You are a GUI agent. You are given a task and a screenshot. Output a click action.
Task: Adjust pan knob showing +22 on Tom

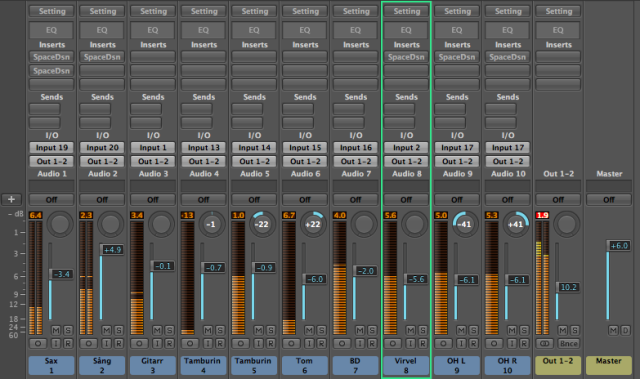(313, 224)
